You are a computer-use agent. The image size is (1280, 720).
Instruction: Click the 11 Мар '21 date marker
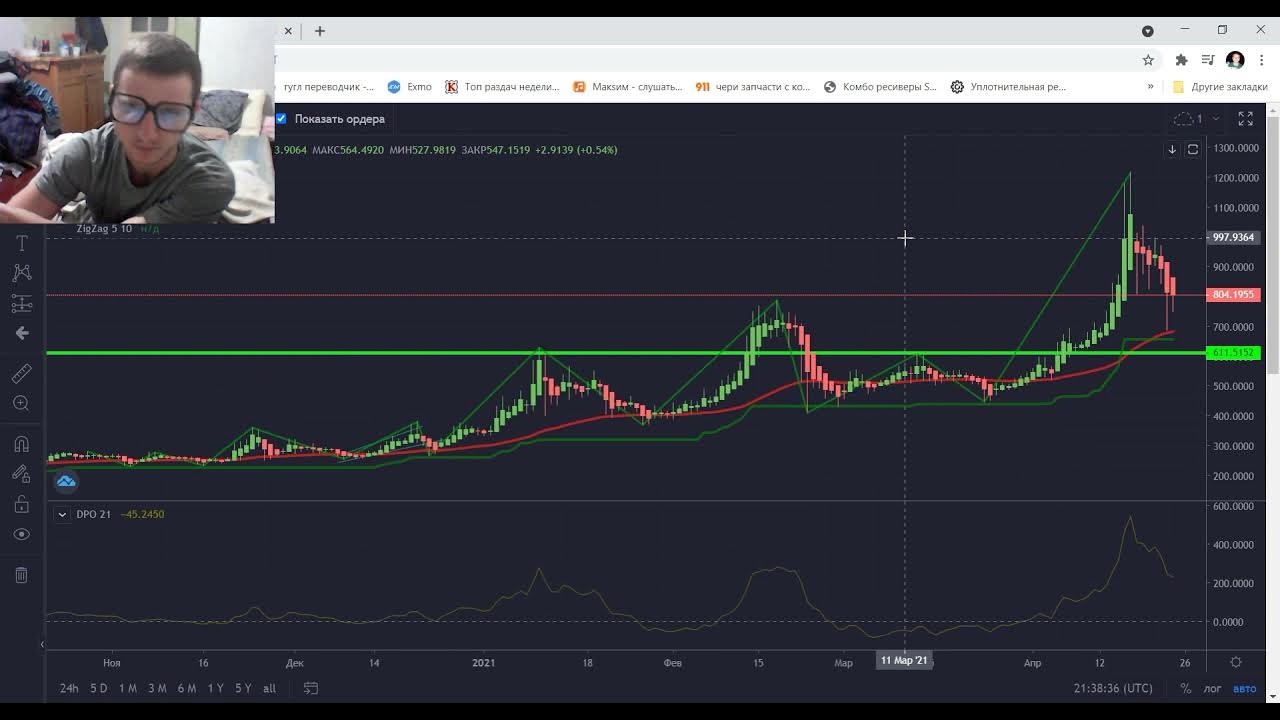coord(904,660)
